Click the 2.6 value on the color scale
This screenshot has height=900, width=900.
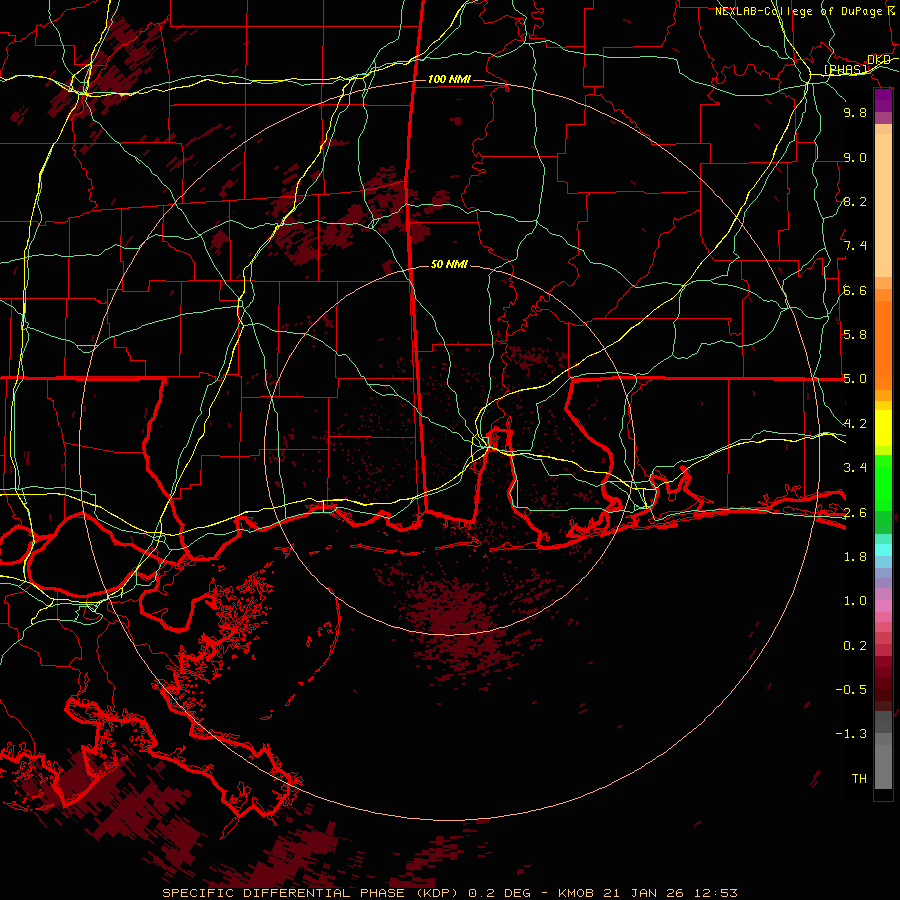(x=855, y=513)
